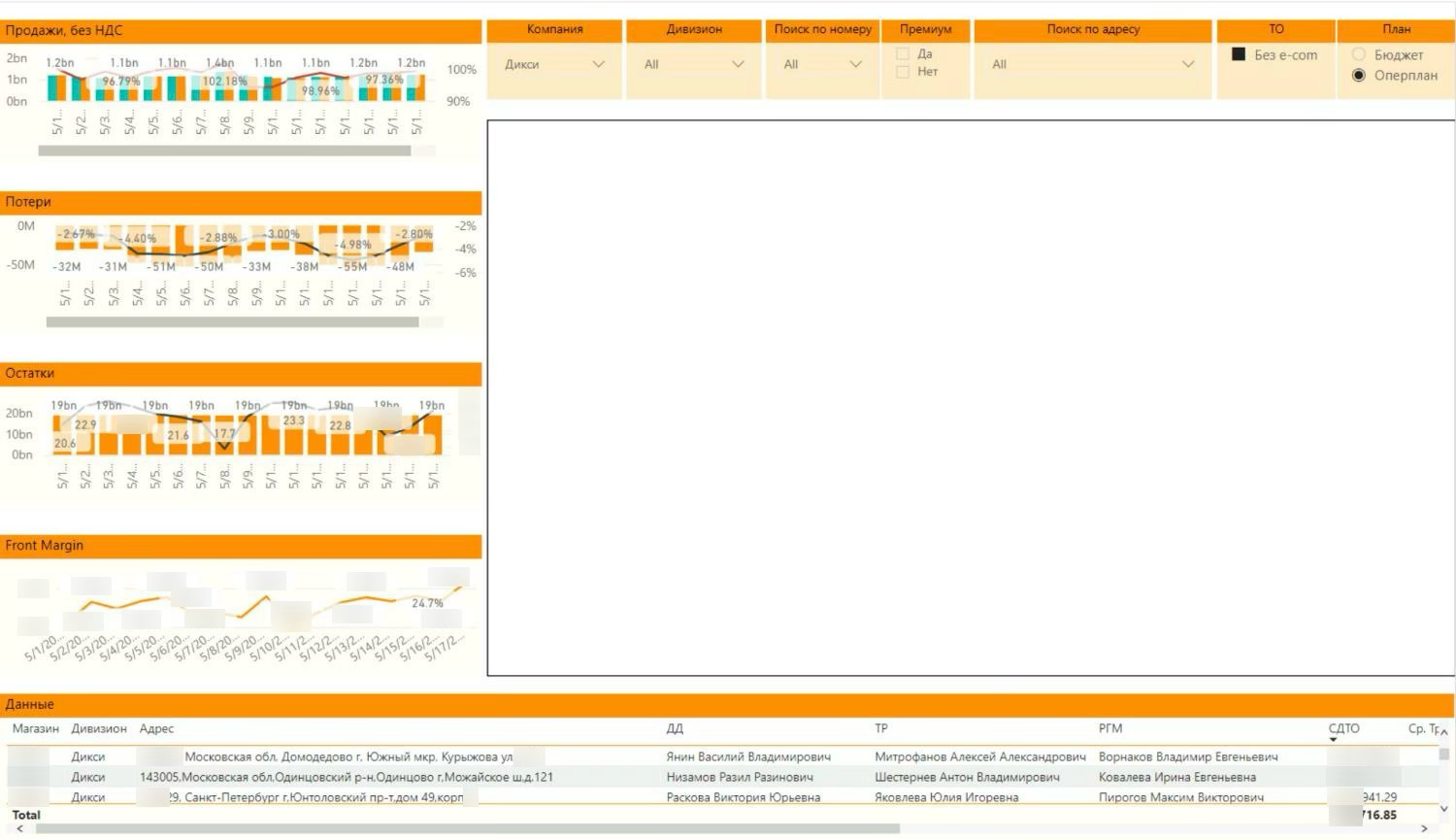This screenshot has width=1456, height=840.
Task: Click the -55M label in Потери chart
Action: [353, 266]
